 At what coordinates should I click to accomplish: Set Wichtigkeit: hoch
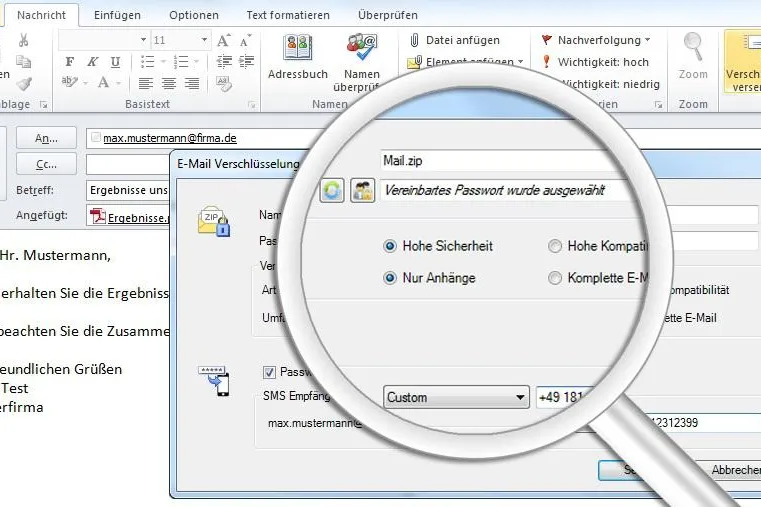point(595,62)
